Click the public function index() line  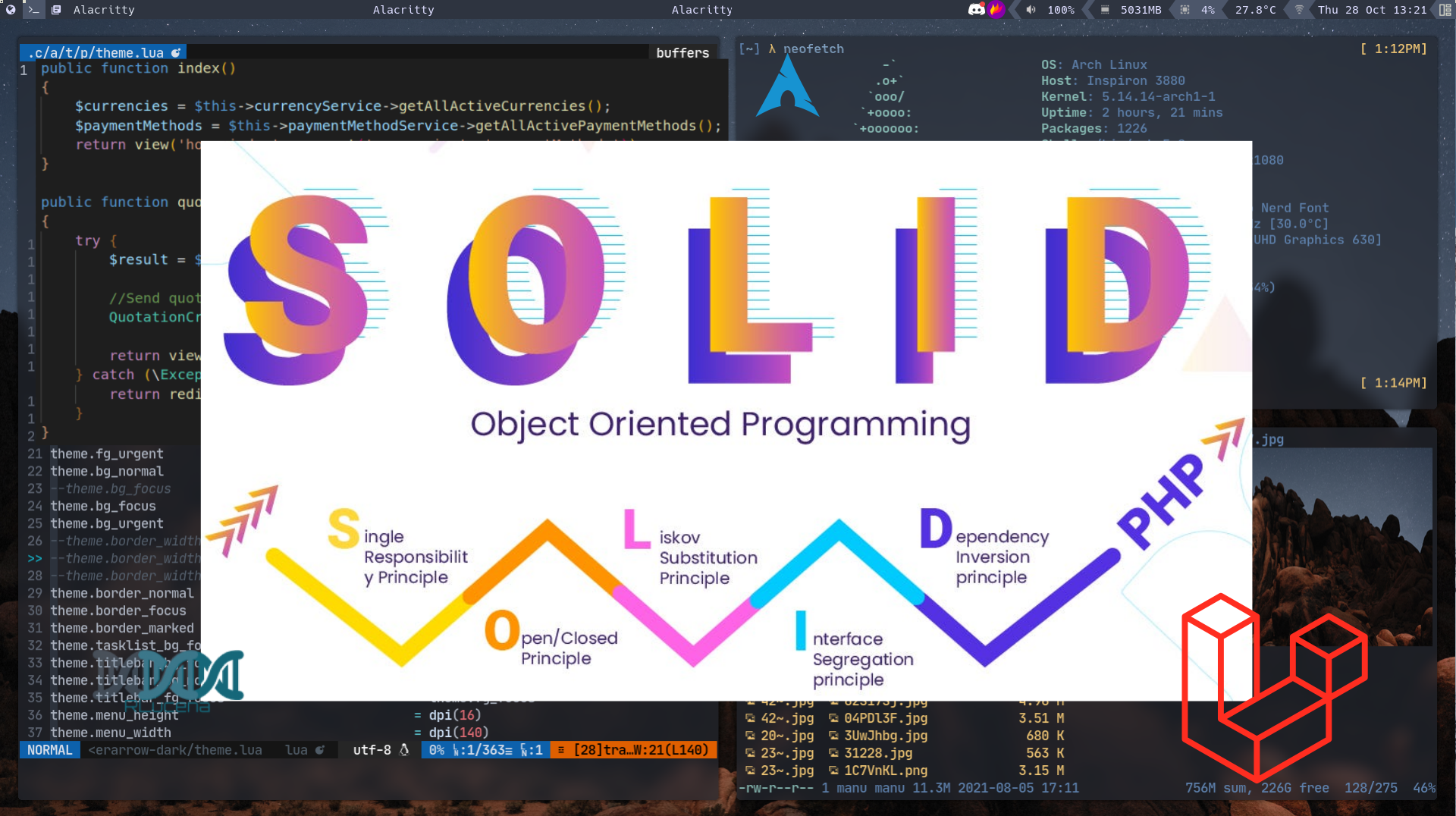(x=138, y=68)
